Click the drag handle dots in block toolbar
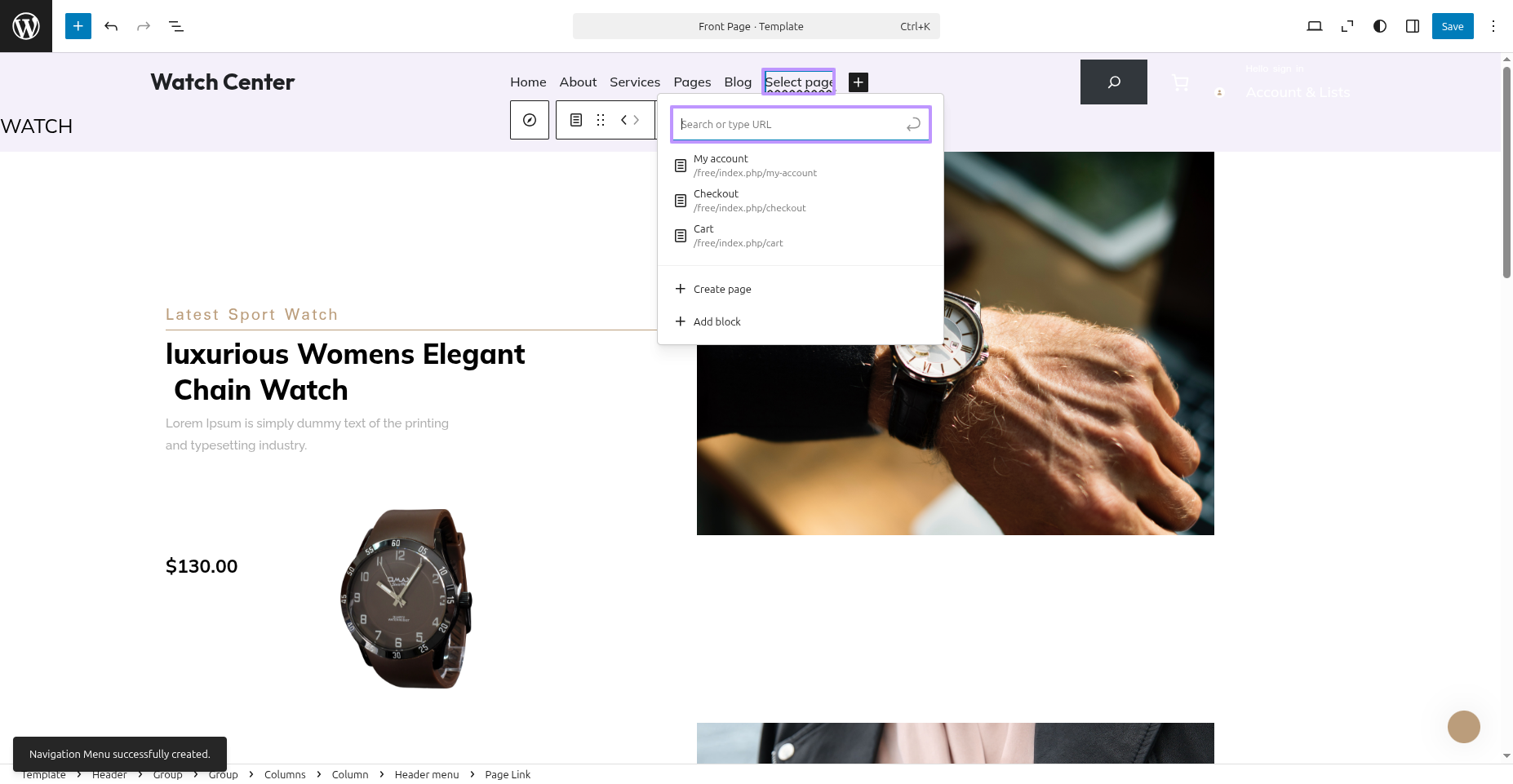1513x784 pixels. point(601,120)
